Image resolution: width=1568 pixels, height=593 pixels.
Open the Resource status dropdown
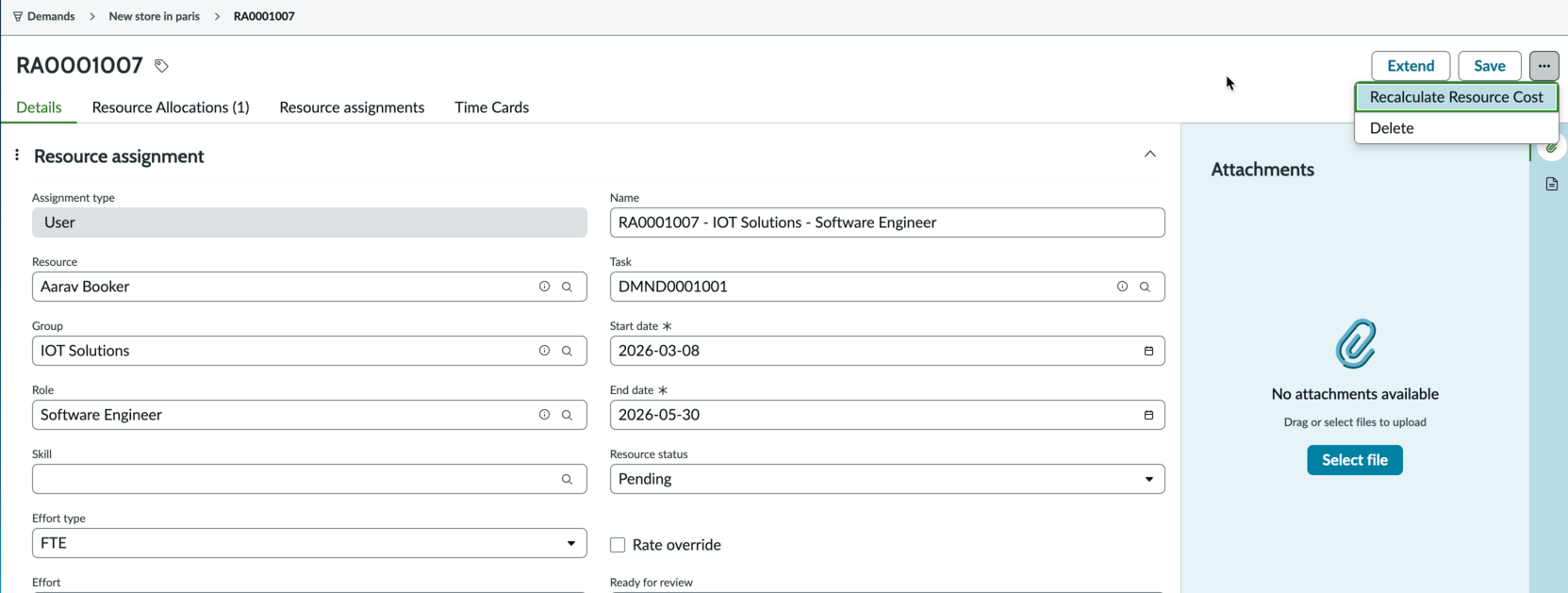(x=887, y=479)
